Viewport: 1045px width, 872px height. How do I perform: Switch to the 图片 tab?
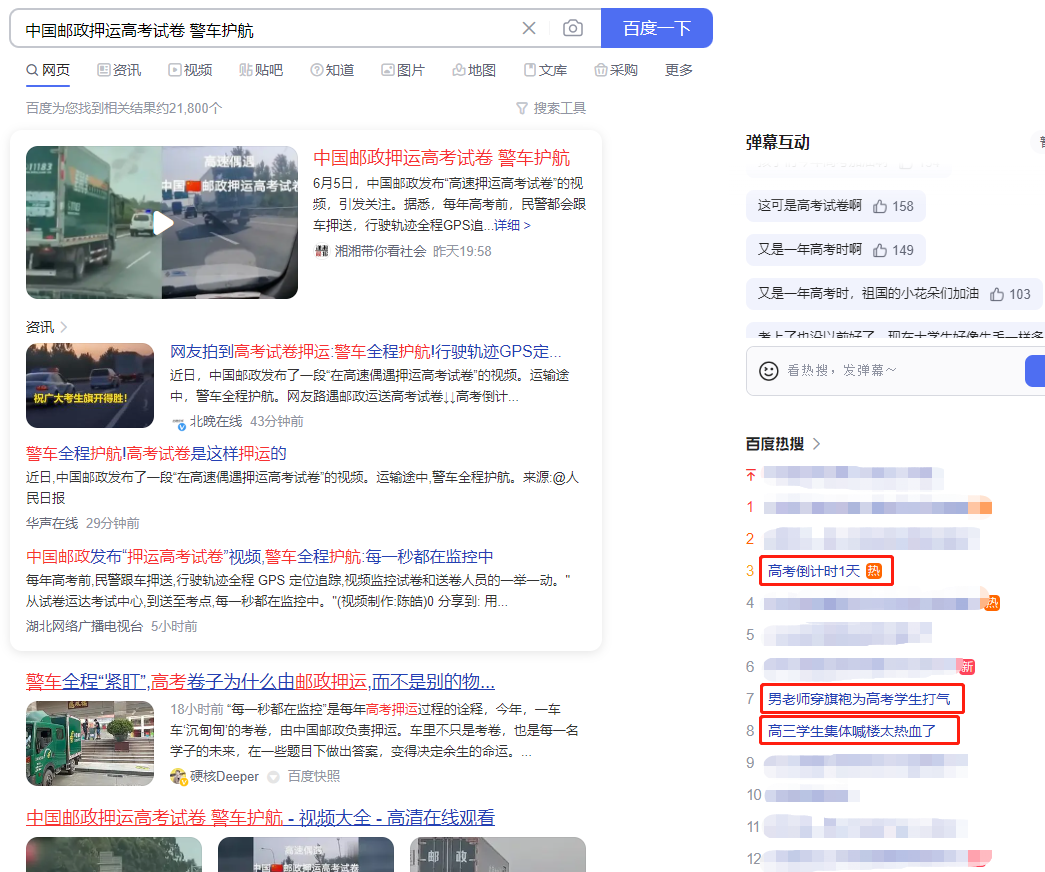(x=403, y=70)
